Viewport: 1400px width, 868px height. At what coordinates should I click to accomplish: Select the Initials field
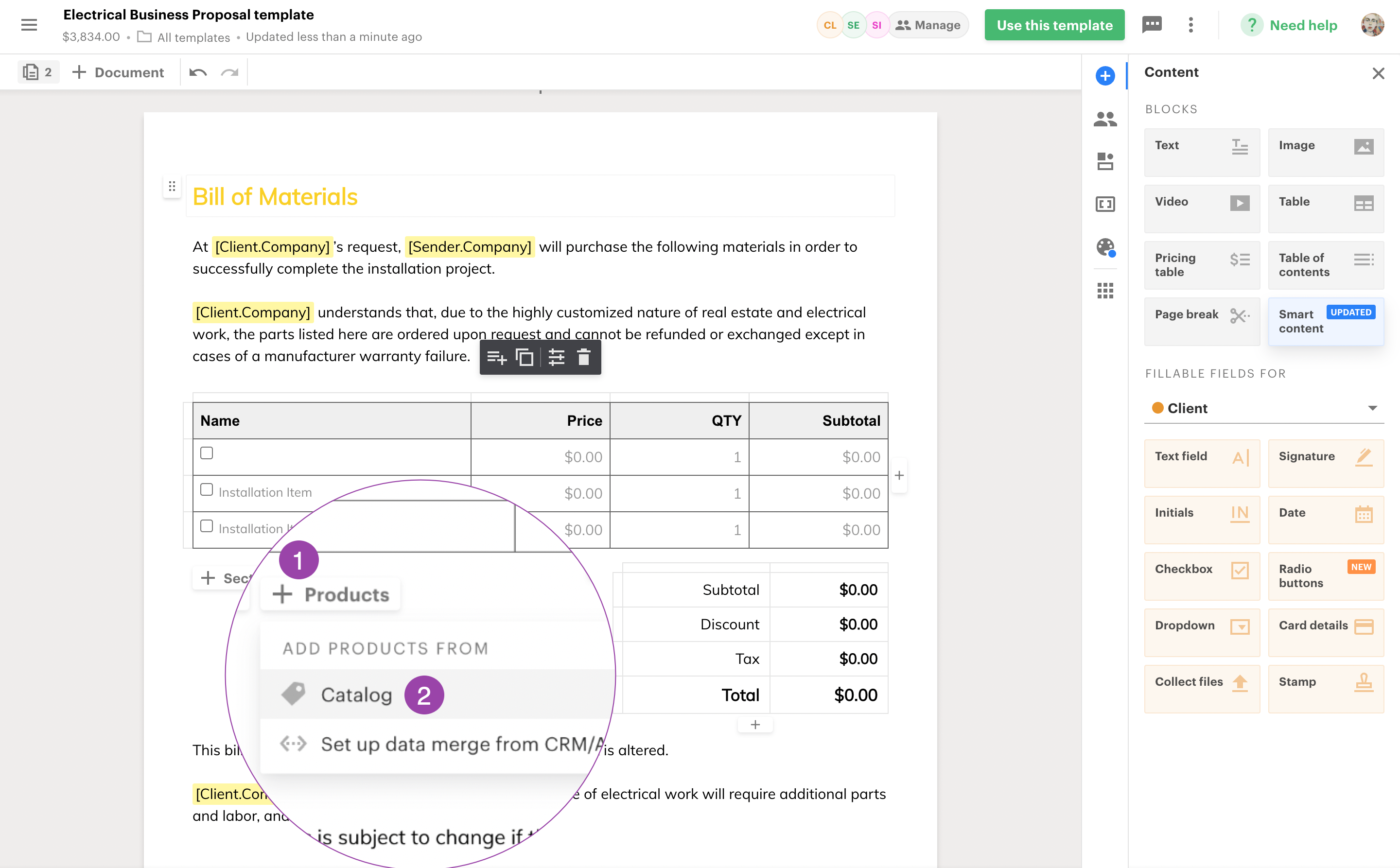(1202, 520)
